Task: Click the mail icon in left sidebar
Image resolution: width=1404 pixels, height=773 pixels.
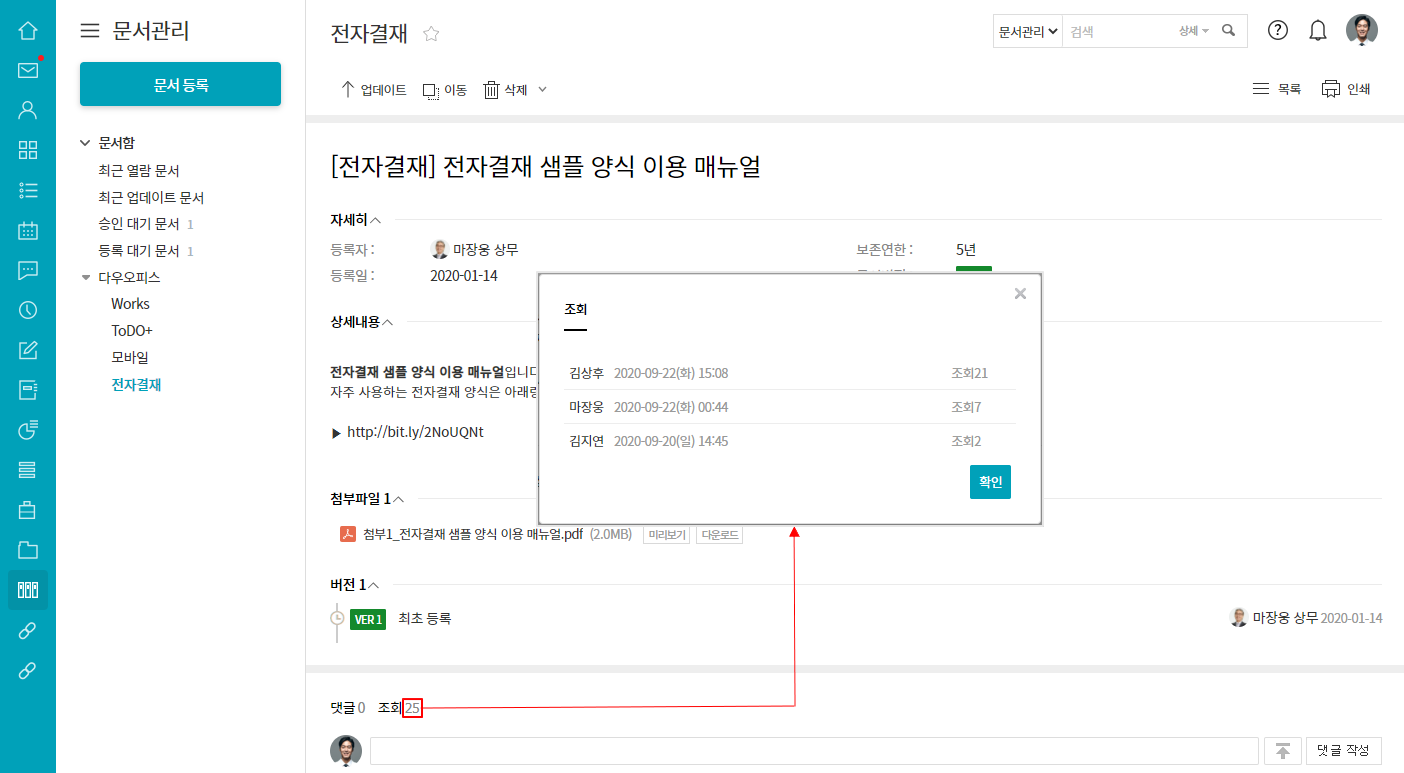Action: click(28, 70)
